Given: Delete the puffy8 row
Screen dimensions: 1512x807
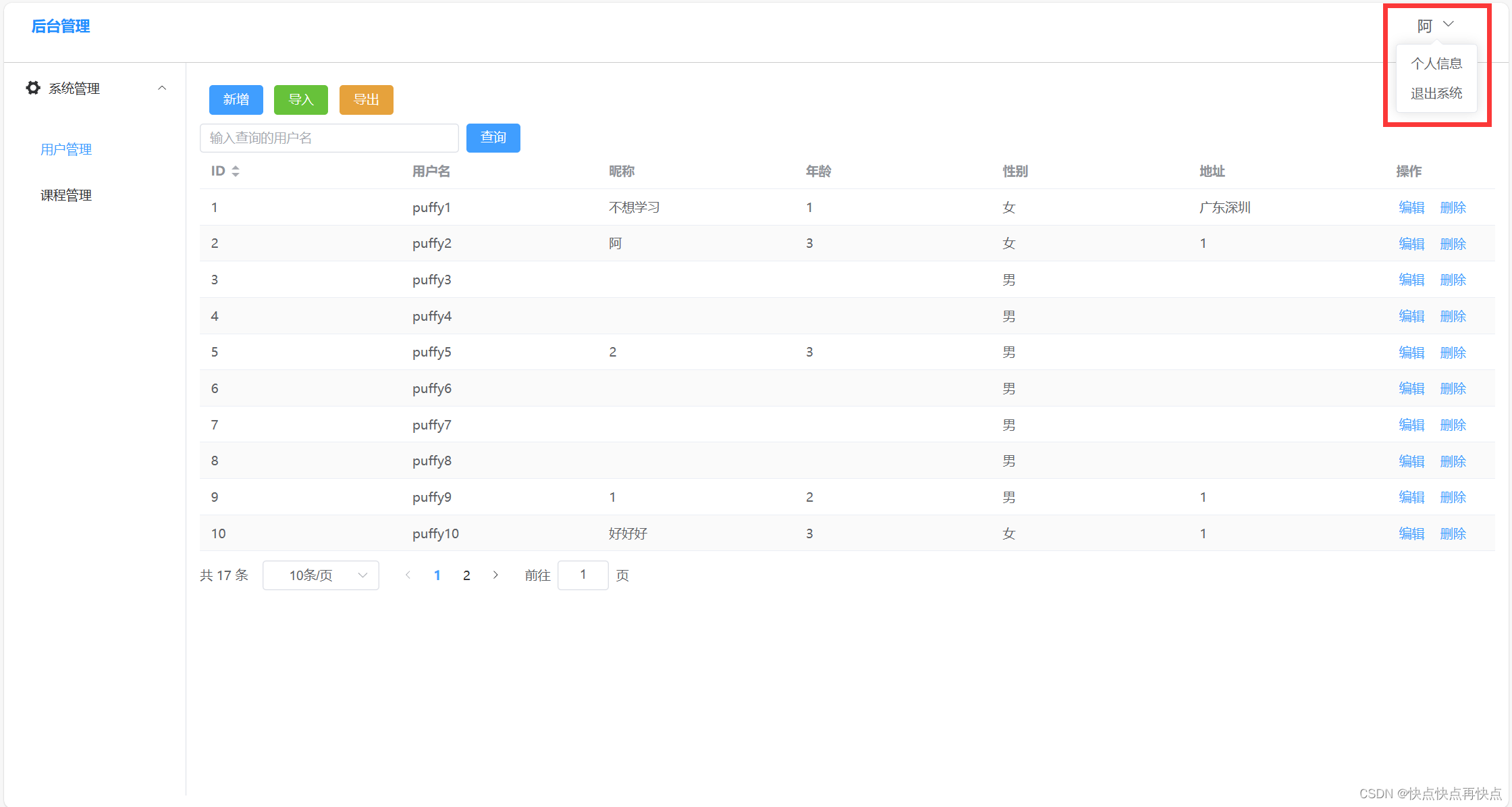Looking at the screenshot, I should pyautogui.click(x=1453, y=461).
